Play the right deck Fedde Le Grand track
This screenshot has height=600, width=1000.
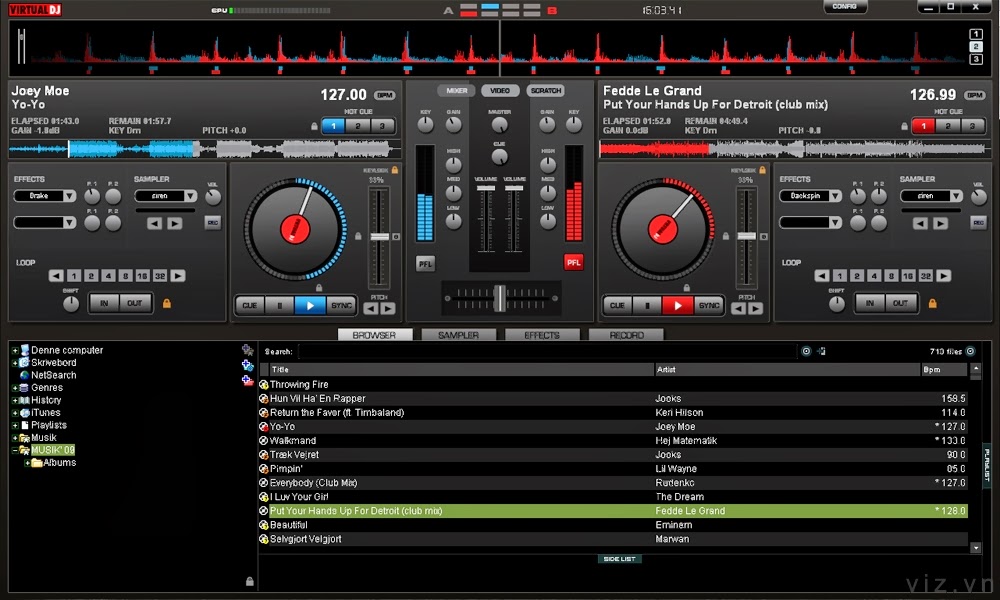click(677, 305)
